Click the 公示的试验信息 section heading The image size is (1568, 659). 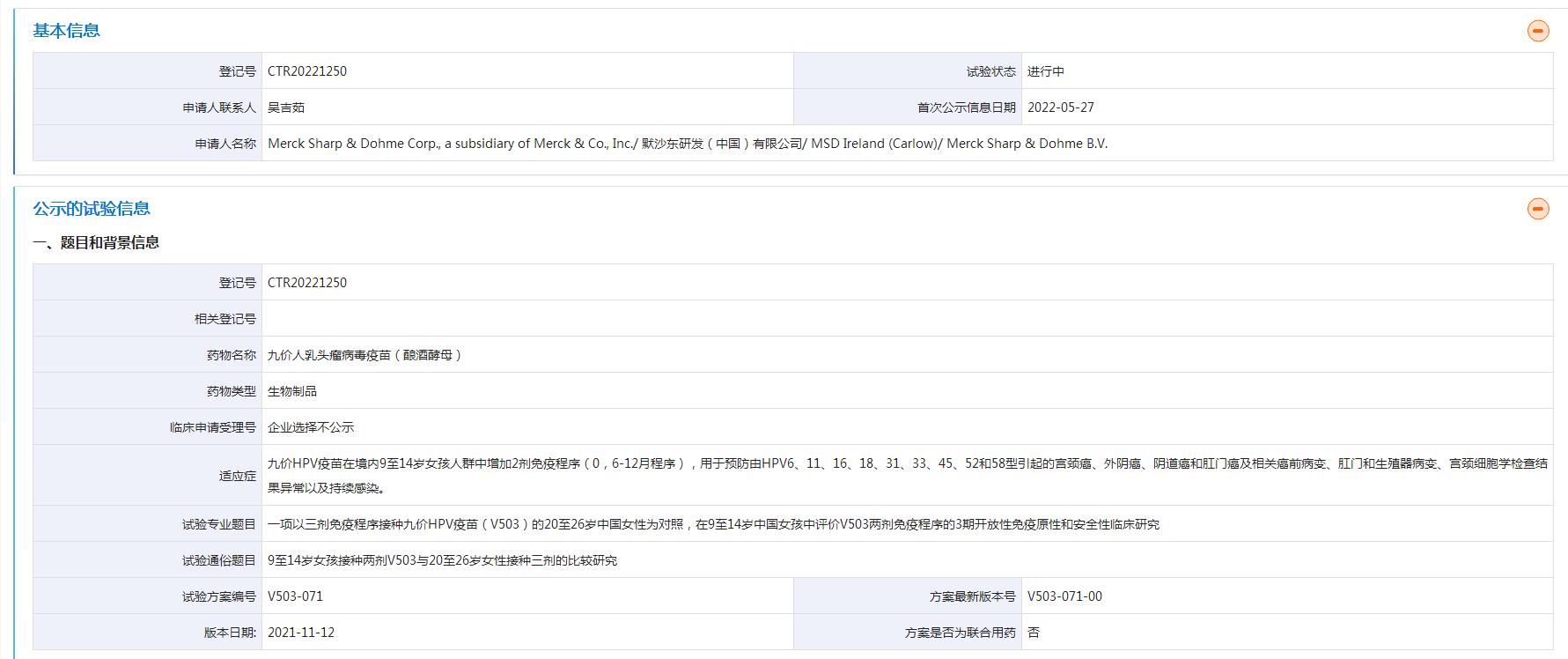92,209
